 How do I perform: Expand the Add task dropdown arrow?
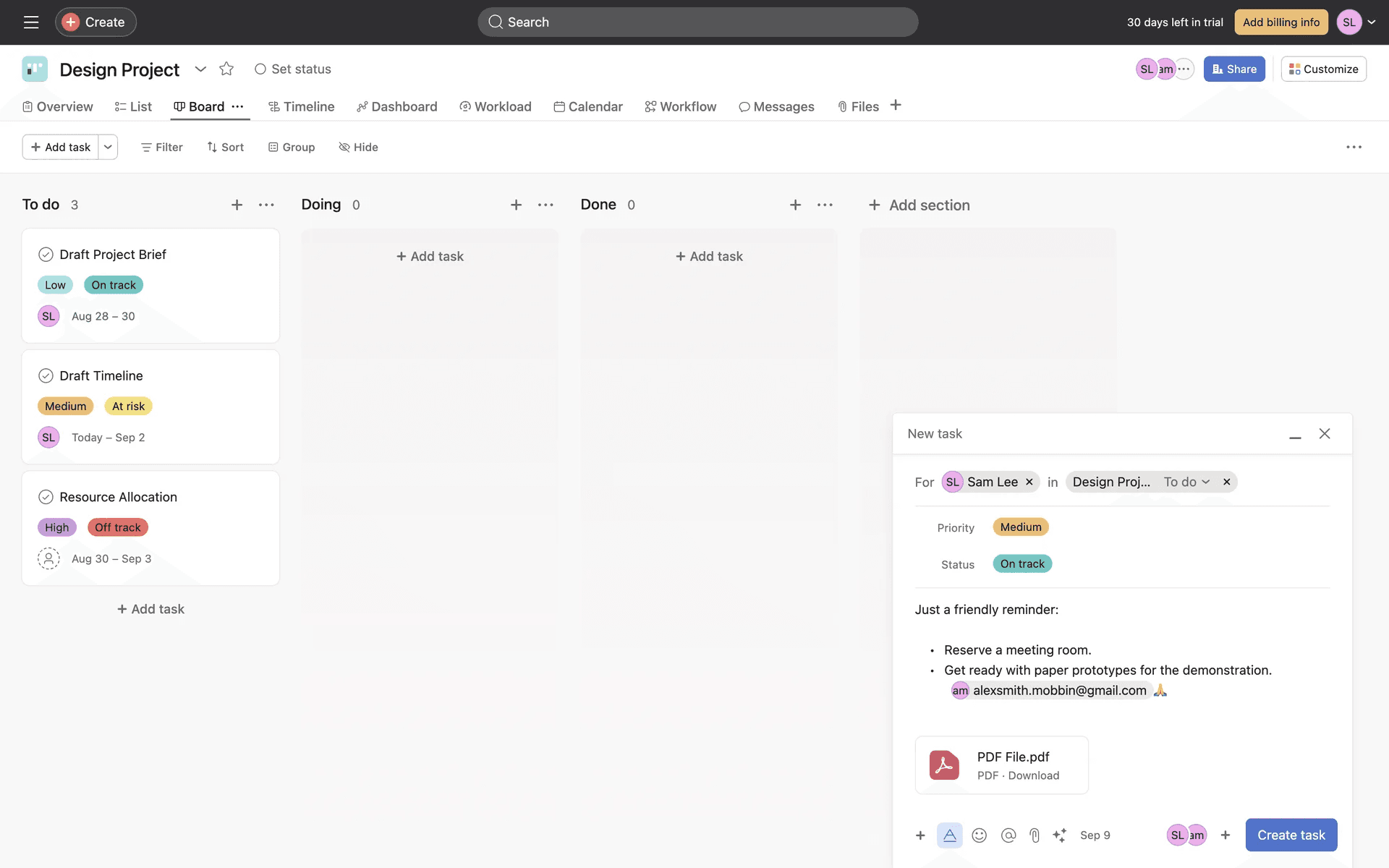[108, 147]
